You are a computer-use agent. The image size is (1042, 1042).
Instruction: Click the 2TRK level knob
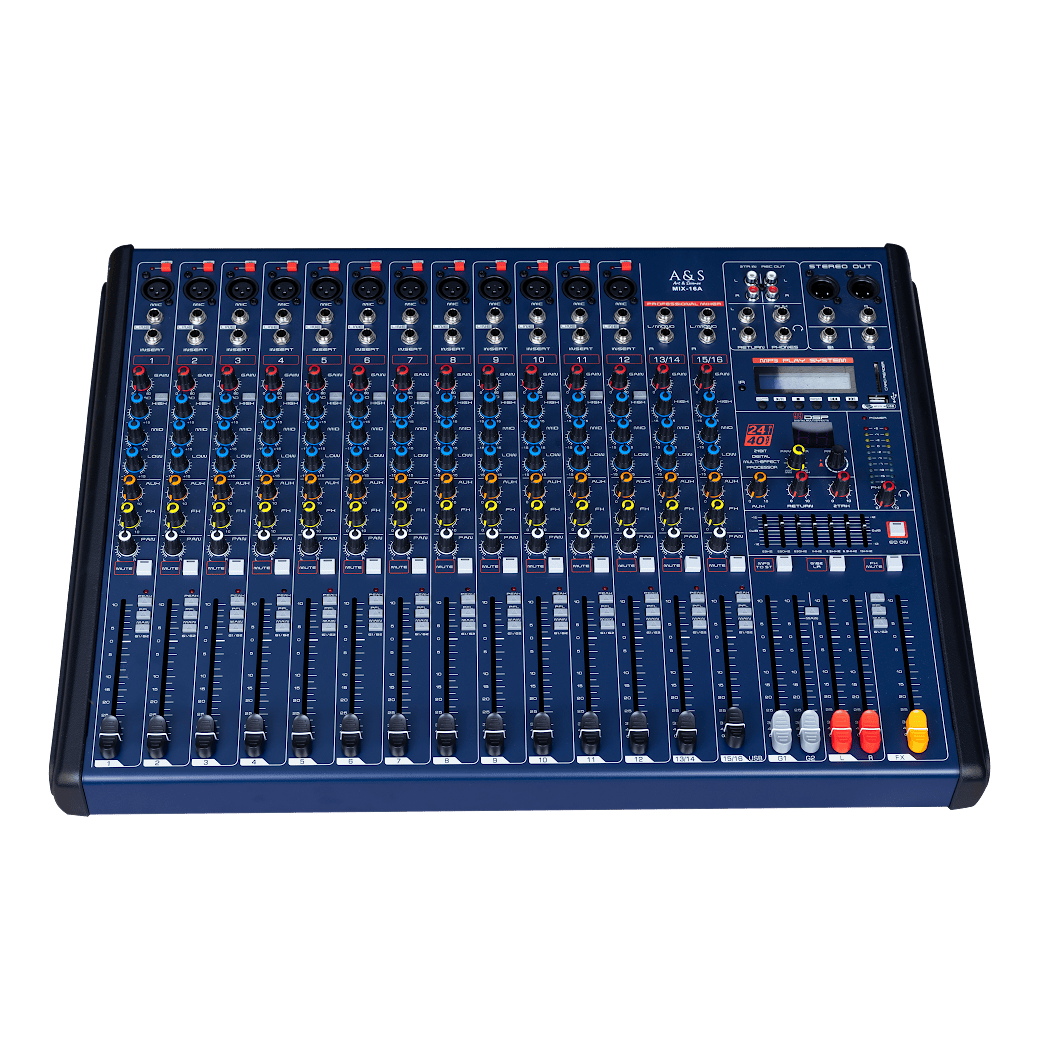(841, 483)
